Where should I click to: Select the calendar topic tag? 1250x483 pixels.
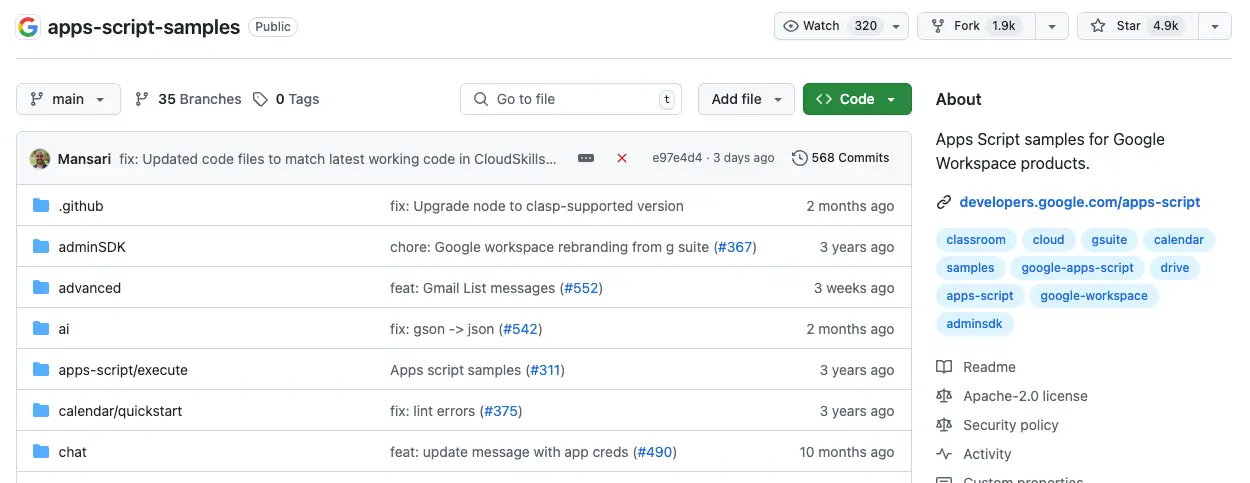[x=1179, y=240]
